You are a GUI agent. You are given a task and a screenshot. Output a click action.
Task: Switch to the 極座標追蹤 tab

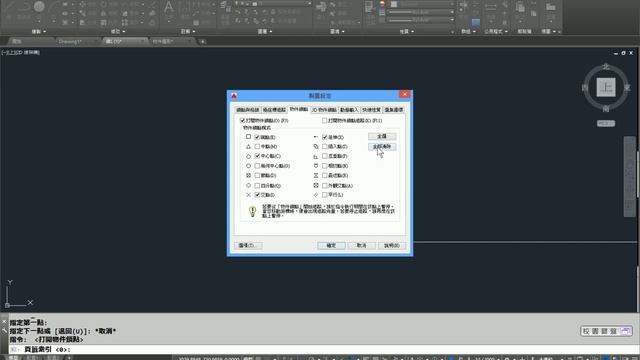(x=274, y=110)
